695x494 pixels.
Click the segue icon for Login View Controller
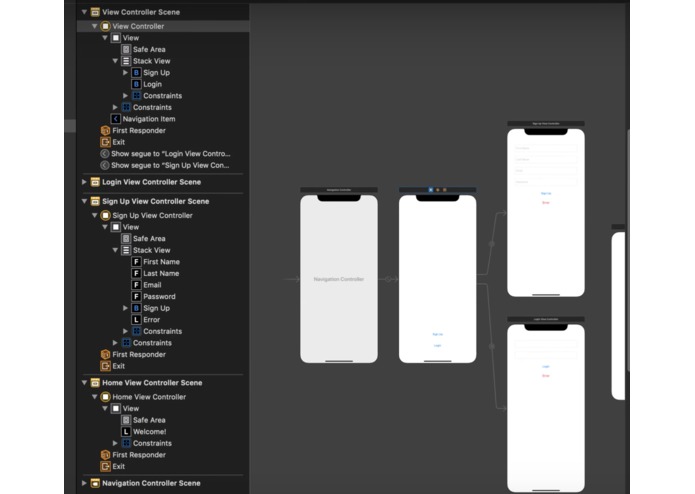105,154
